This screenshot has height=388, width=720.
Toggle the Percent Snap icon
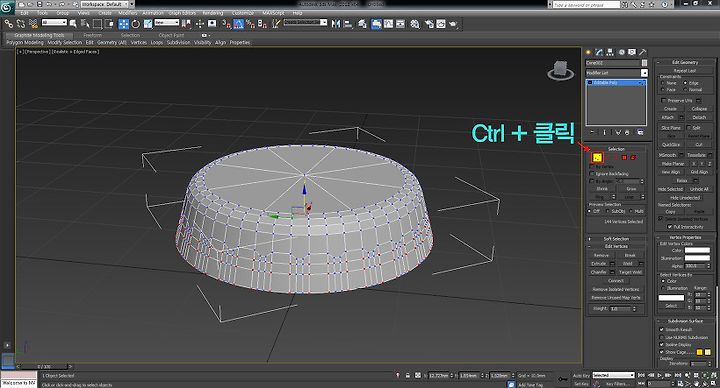pyautogui.click(x=250, y=23)
